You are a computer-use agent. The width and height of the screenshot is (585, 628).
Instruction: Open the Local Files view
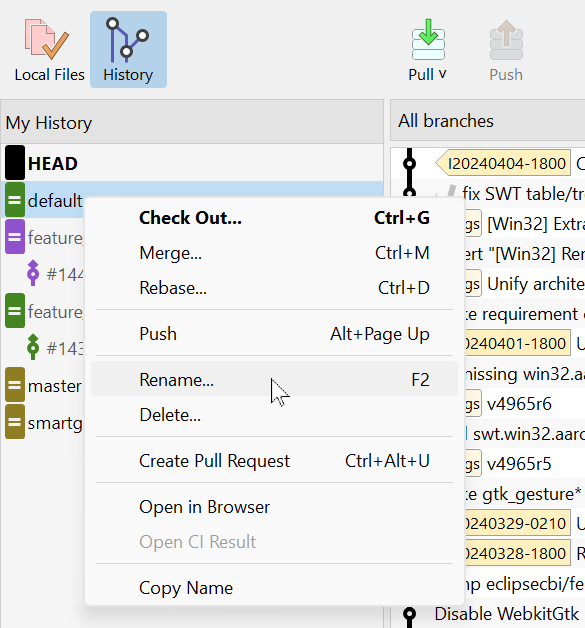[49, 50]
